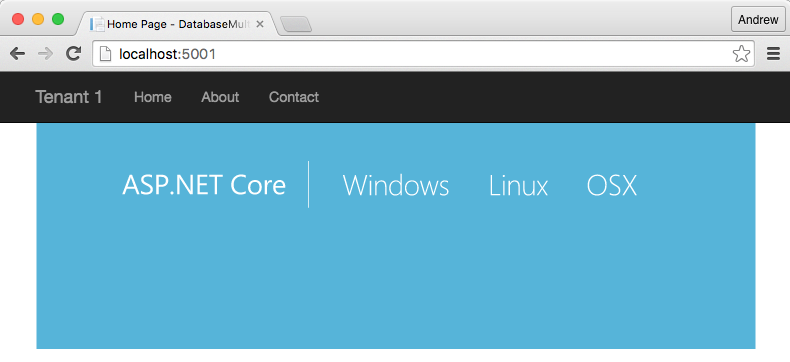The image size is (790, 362).
Task: Minimize the window with the yellow button
Action: point(38,19)
